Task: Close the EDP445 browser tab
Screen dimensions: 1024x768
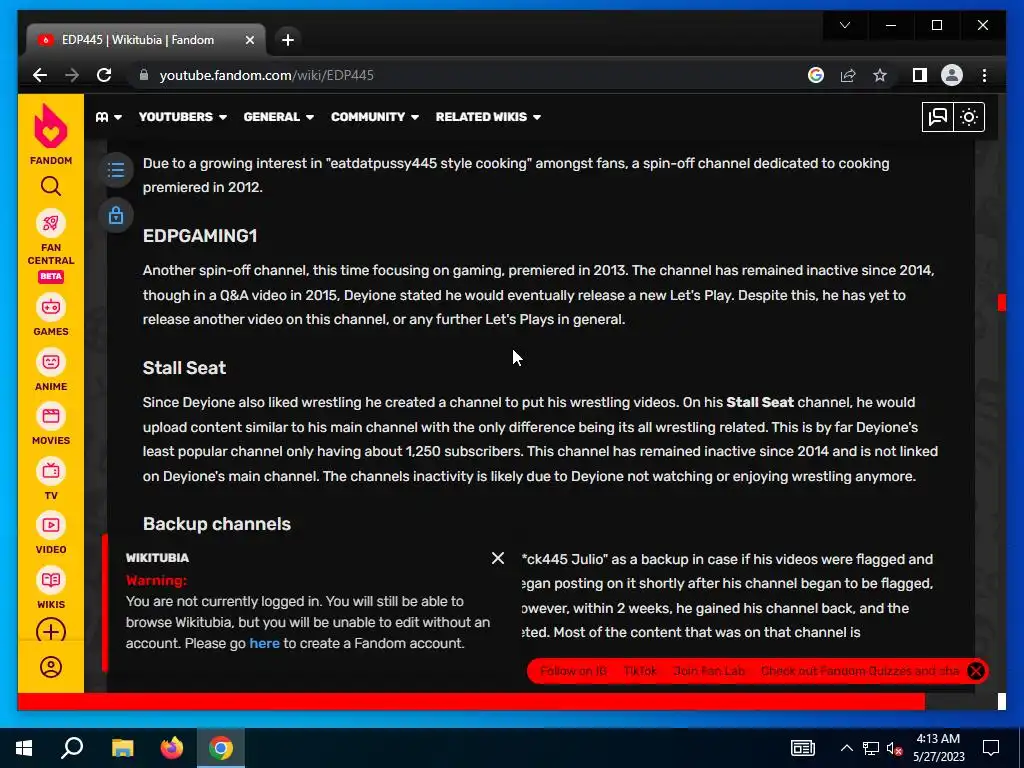Action: coord(249,40)
